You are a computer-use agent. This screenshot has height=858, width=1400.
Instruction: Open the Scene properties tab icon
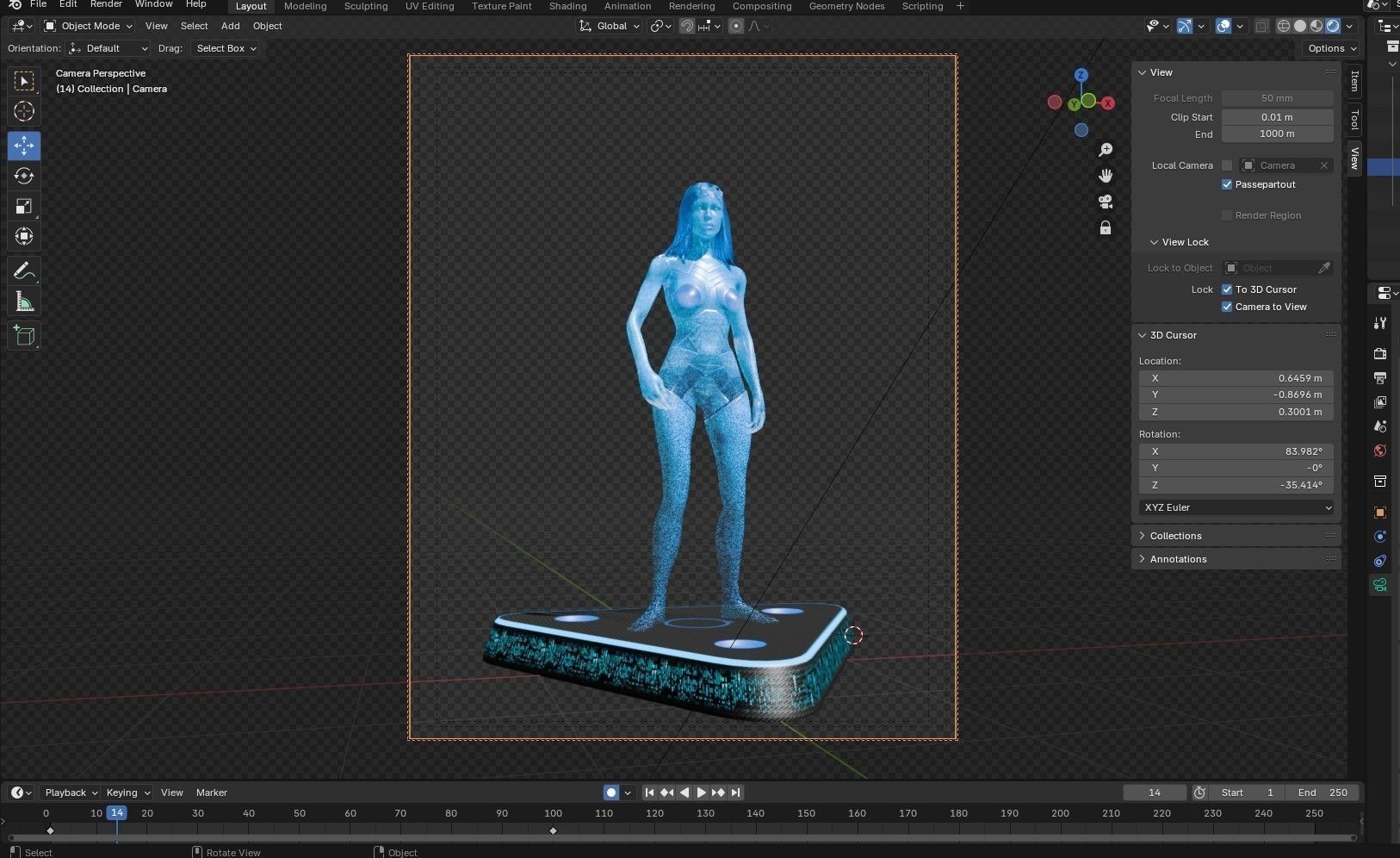tap(1380, 426)
